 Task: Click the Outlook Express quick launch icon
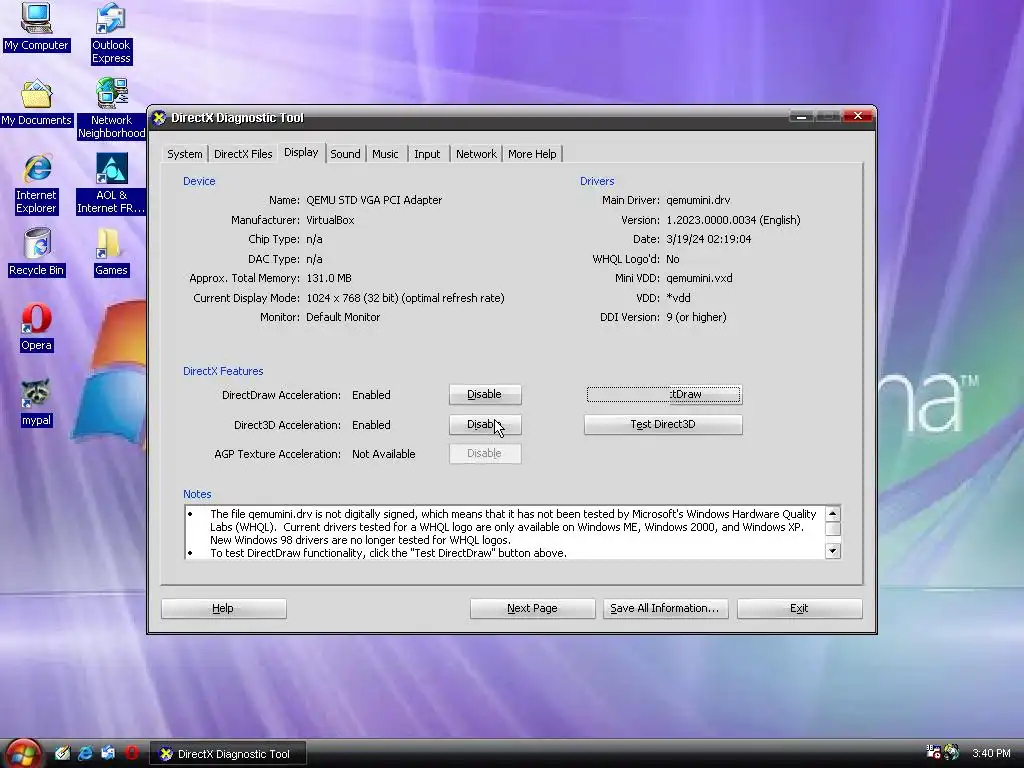(x=108, y=753)
